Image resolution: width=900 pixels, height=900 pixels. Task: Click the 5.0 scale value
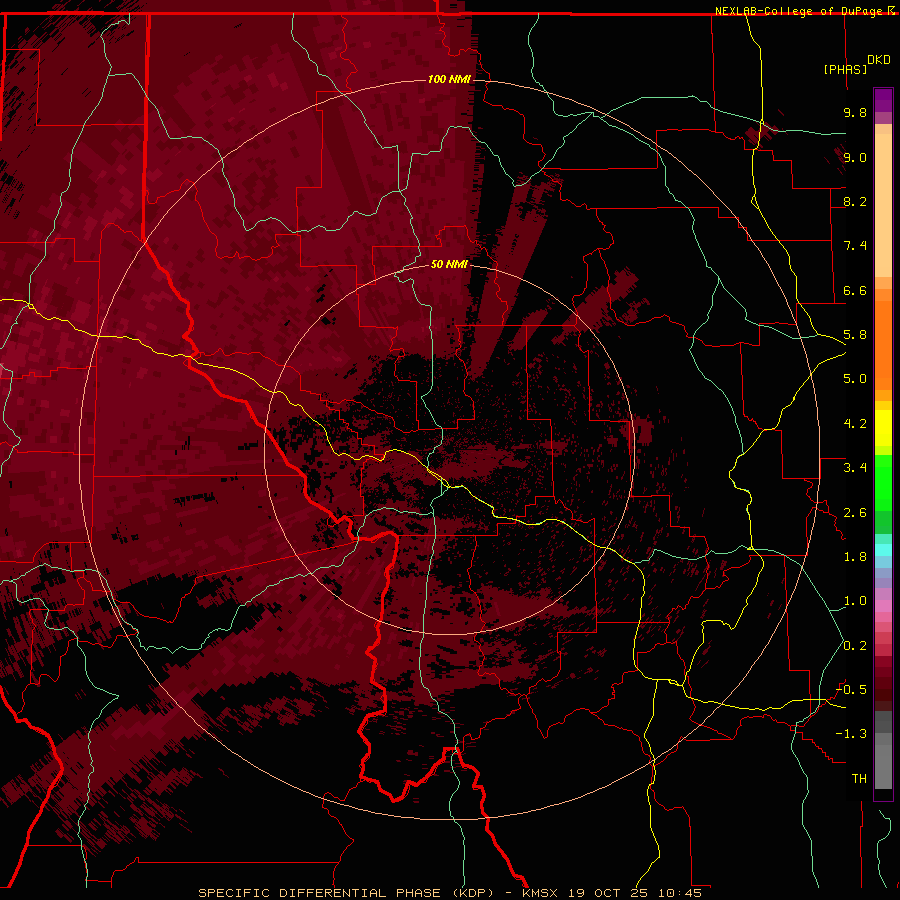click(x=855, y=379)
